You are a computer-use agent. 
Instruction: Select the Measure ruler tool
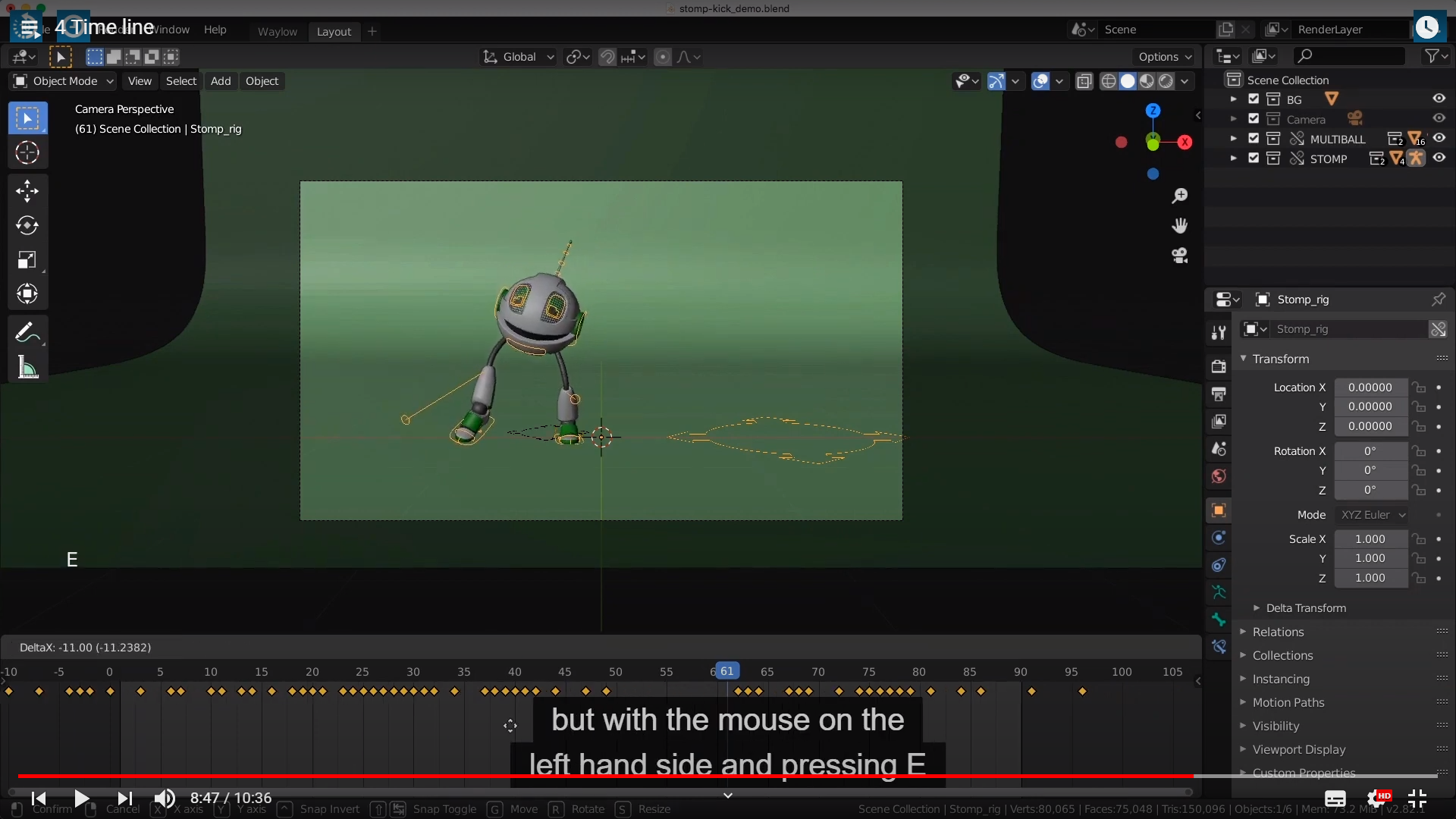coord(27,368)
